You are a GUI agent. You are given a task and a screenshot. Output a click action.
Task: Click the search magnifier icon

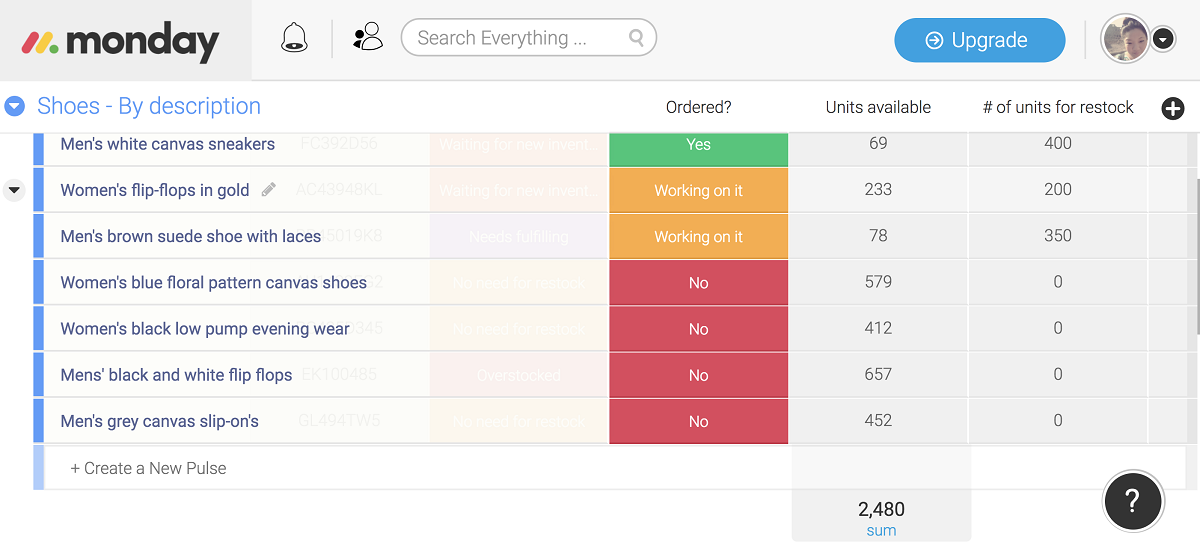(x=636, y=39)
